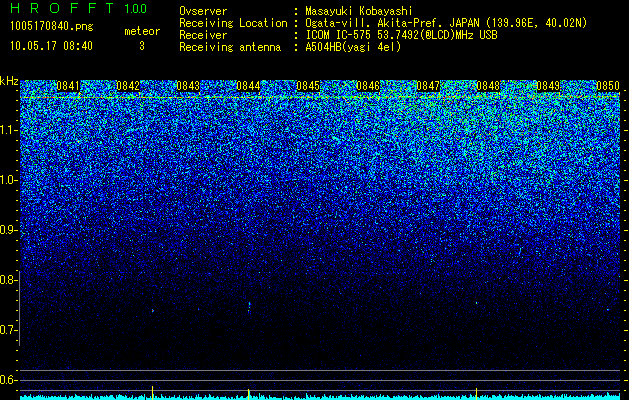Click the 0842 time label

point(128,86)
